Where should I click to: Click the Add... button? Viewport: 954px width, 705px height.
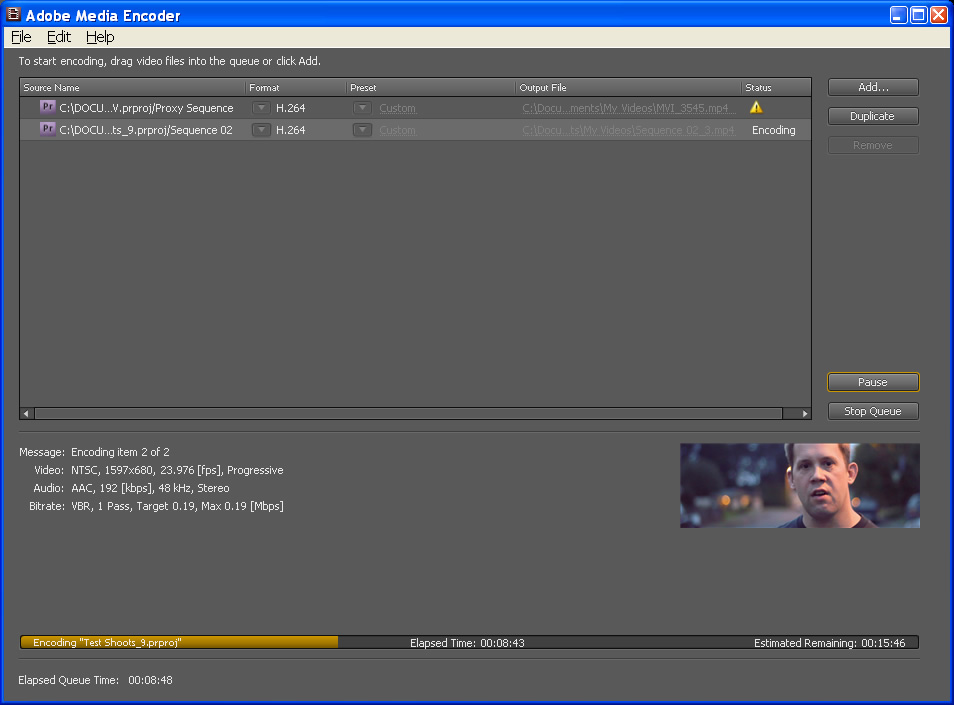click(873, 87)
